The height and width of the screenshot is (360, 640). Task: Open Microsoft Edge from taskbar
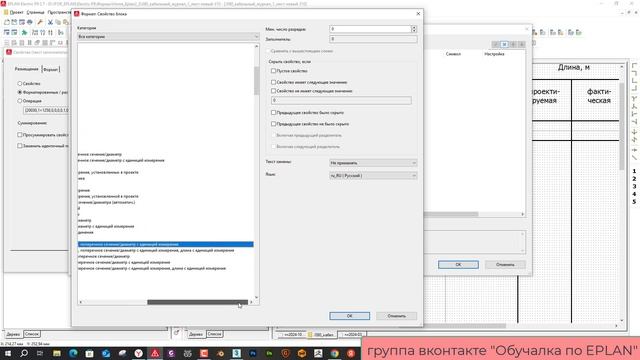(x=73, y=353)
